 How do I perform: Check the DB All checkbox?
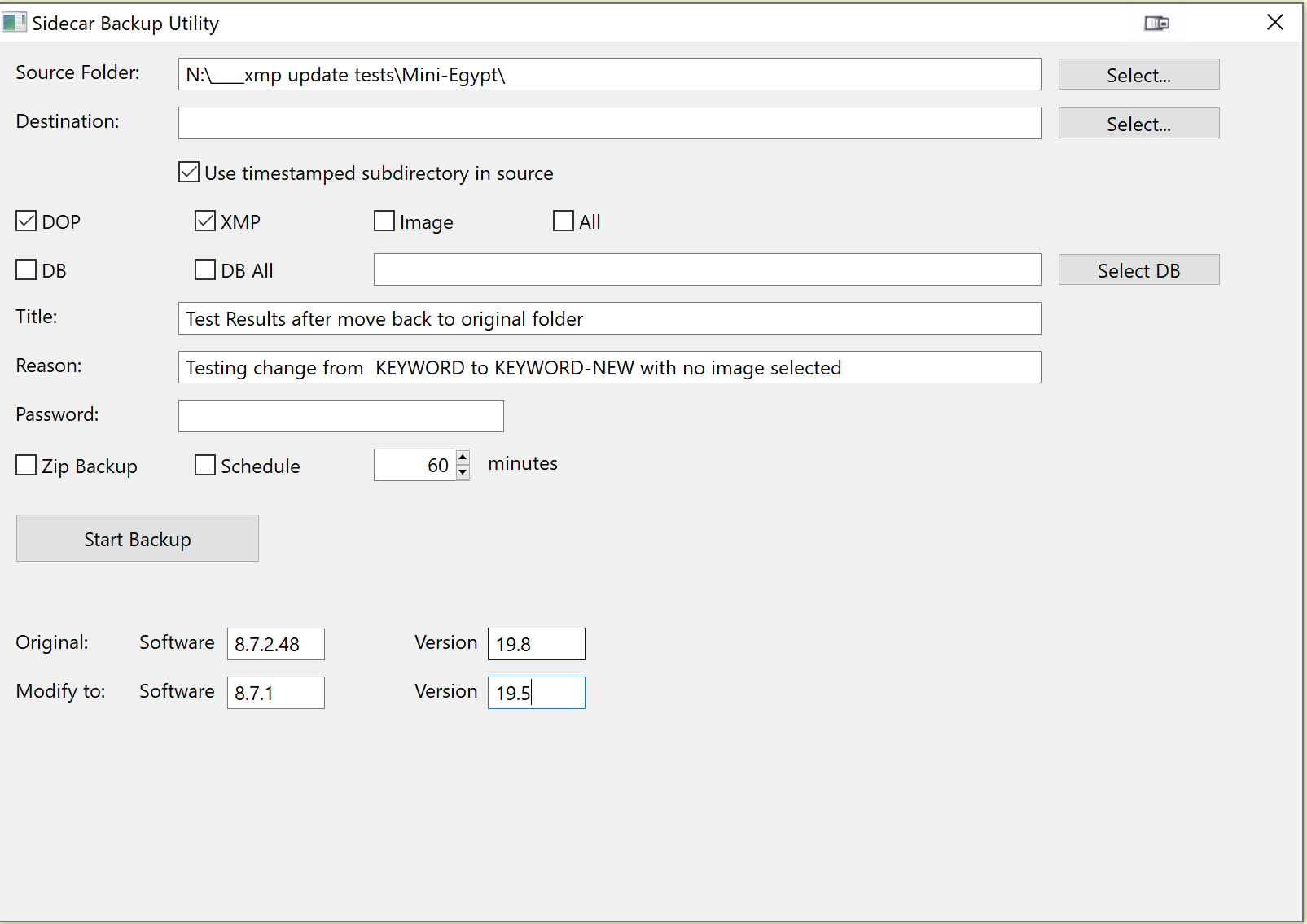tap(205, 270)
